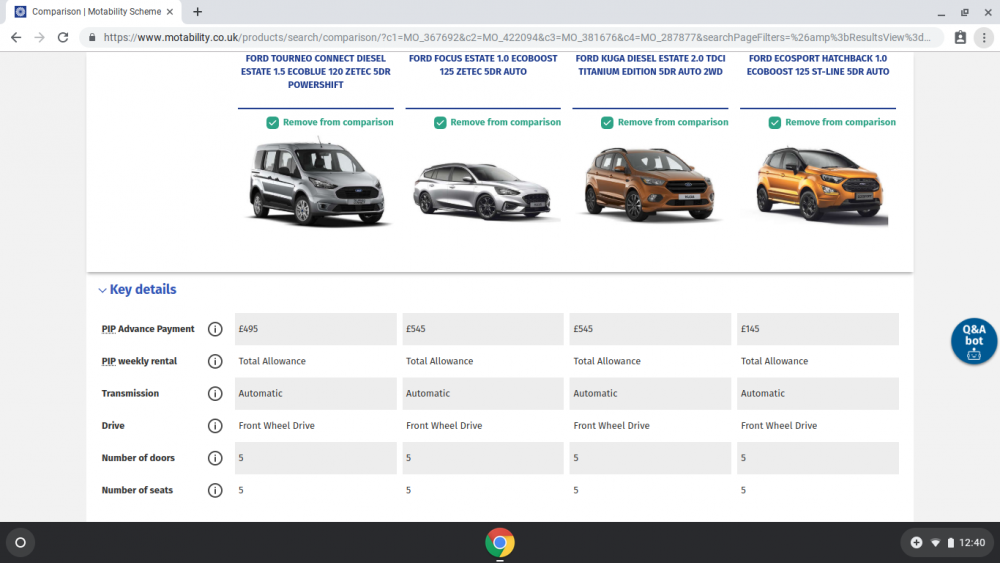The height and width of the screenshot is (563, 1000).
Task: Click the orange EcoSport car image
Action: tap(821, 185)
